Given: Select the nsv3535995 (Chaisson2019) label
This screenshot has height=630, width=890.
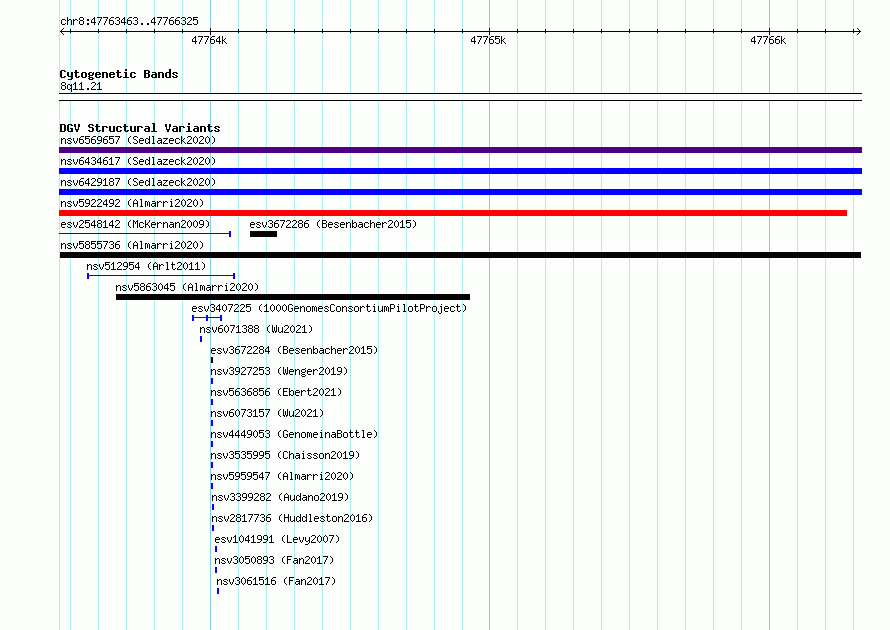Looking at the screenshot, I should coord(286,455).
